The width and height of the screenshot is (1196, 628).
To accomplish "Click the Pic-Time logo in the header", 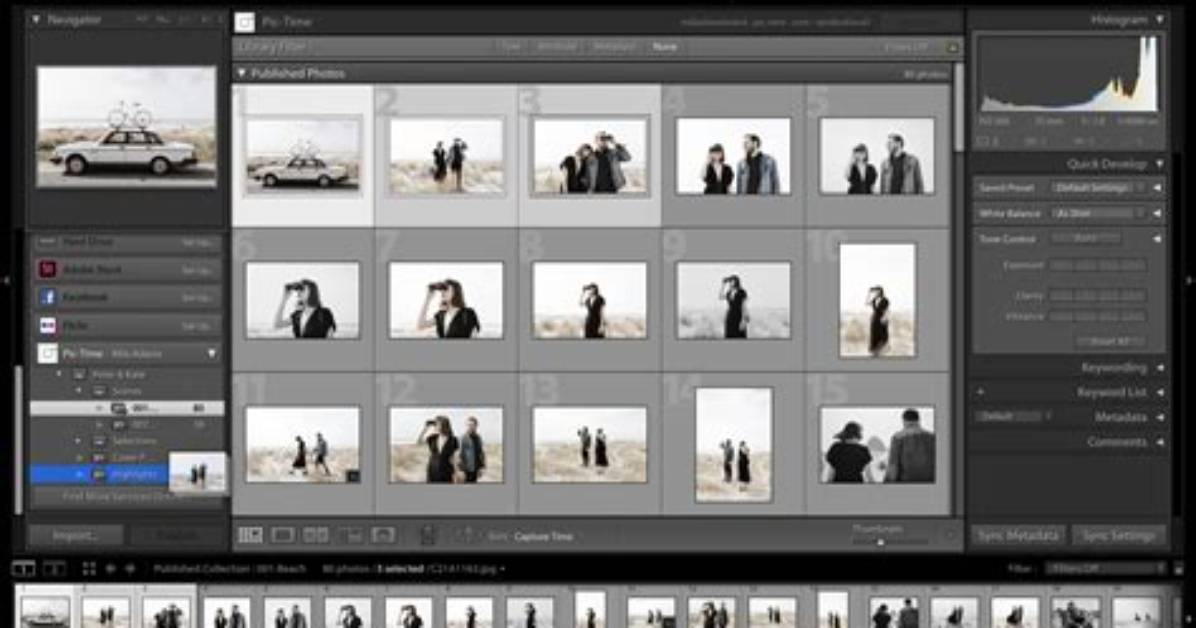I will (x=244, y=22).
